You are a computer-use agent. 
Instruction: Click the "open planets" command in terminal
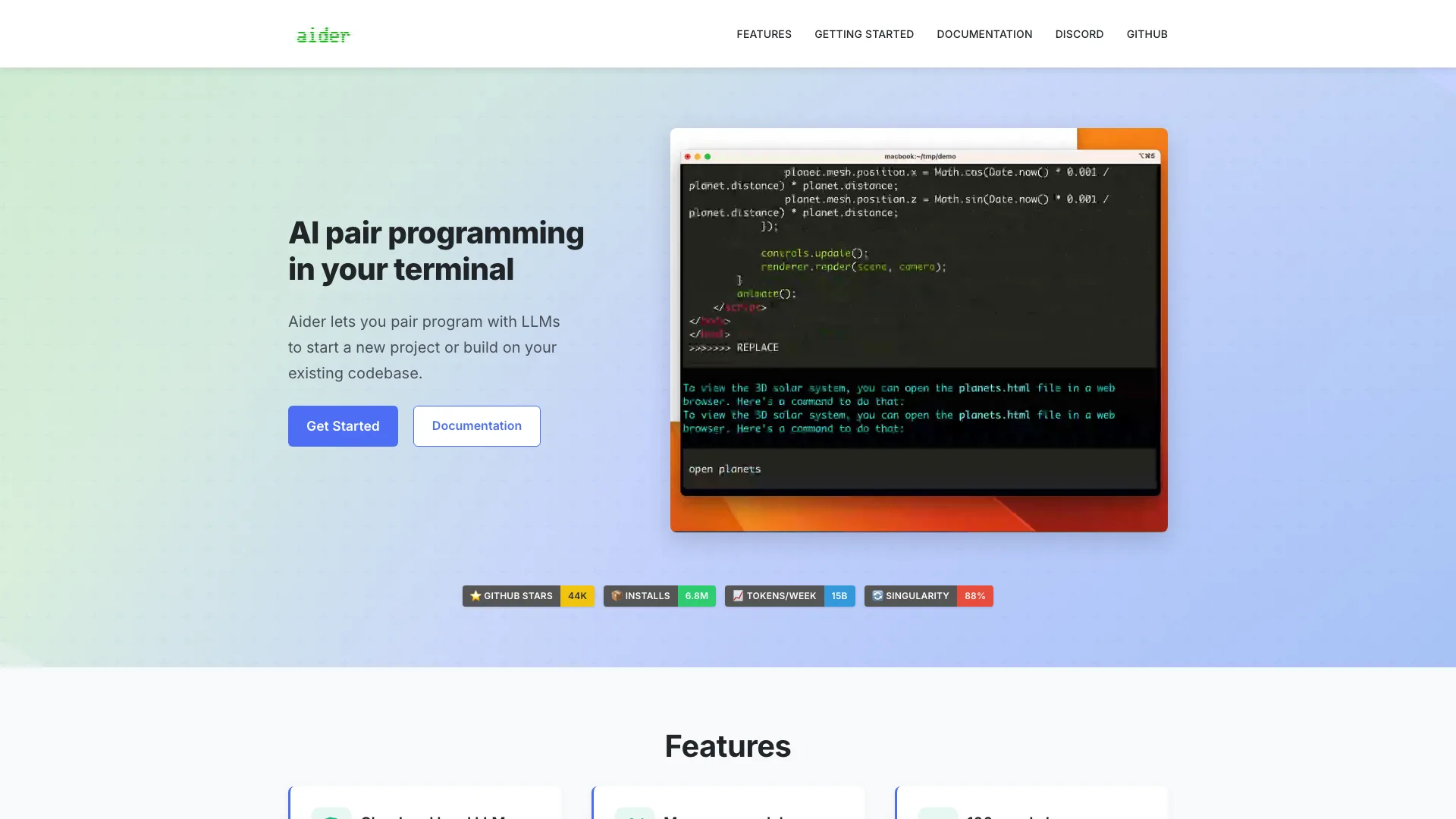[725, 469]
